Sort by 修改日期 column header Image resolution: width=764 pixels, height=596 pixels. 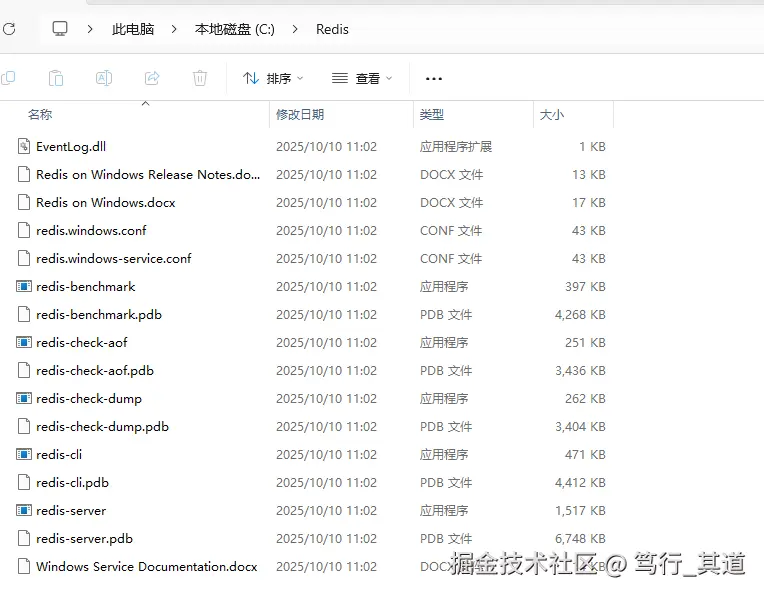(300, 115)
